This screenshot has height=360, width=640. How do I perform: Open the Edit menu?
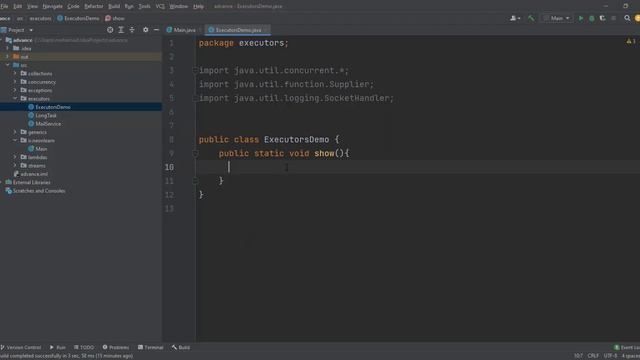point(18,6)
